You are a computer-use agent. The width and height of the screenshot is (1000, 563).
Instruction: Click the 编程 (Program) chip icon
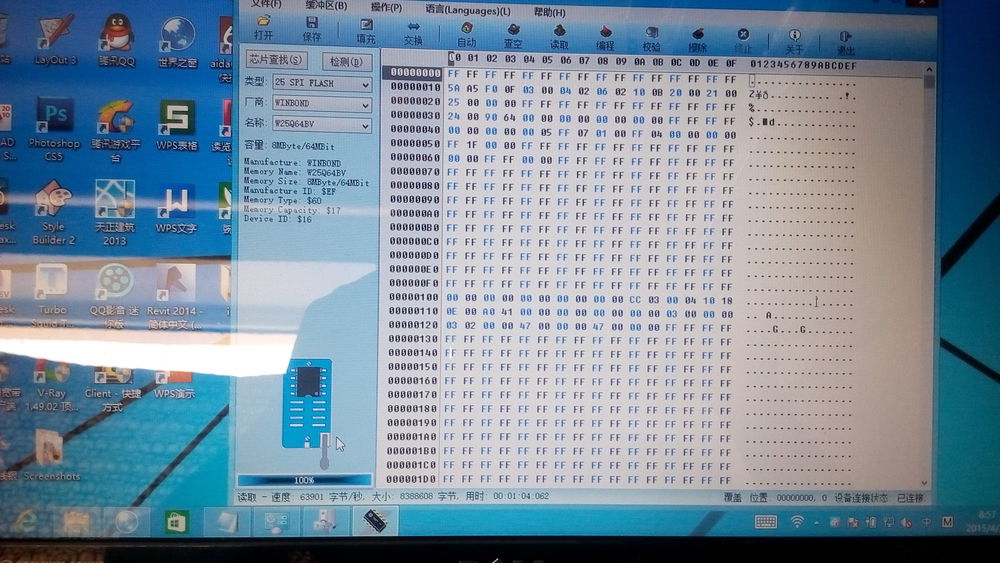tap(605, 38)
